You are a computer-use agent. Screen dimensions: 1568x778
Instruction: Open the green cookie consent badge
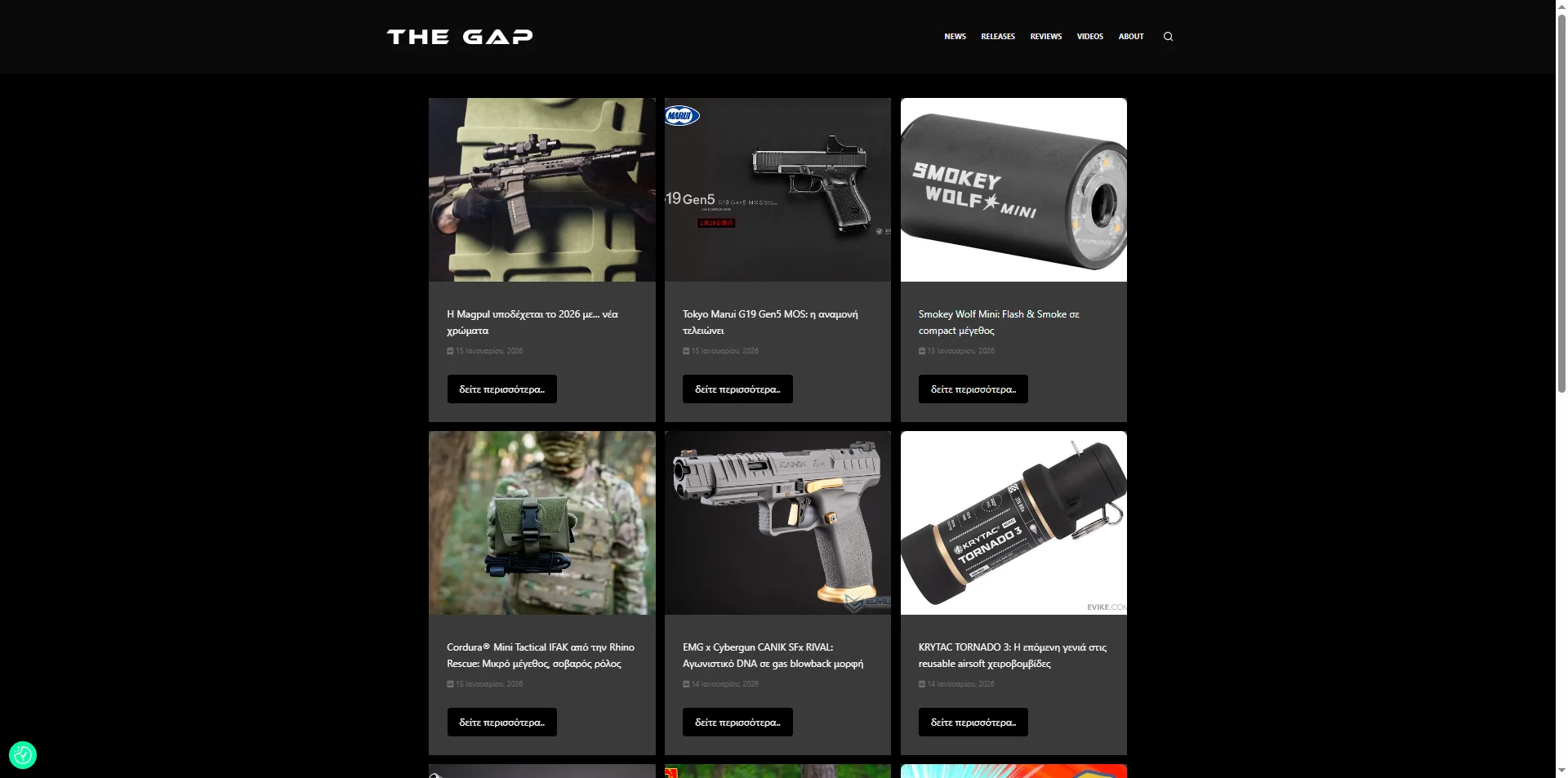point(23,755)
